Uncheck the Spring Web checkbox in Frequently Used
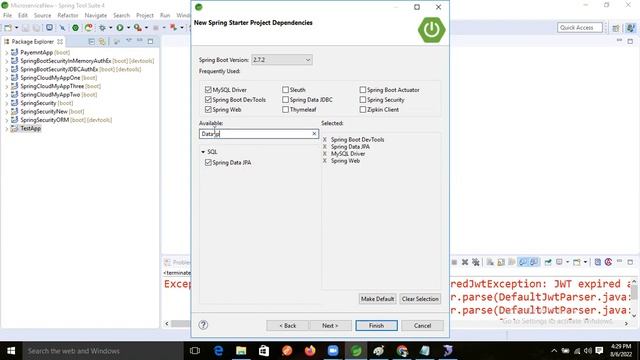Viewport: 640px width, 360px height. (x=208, y=109)
